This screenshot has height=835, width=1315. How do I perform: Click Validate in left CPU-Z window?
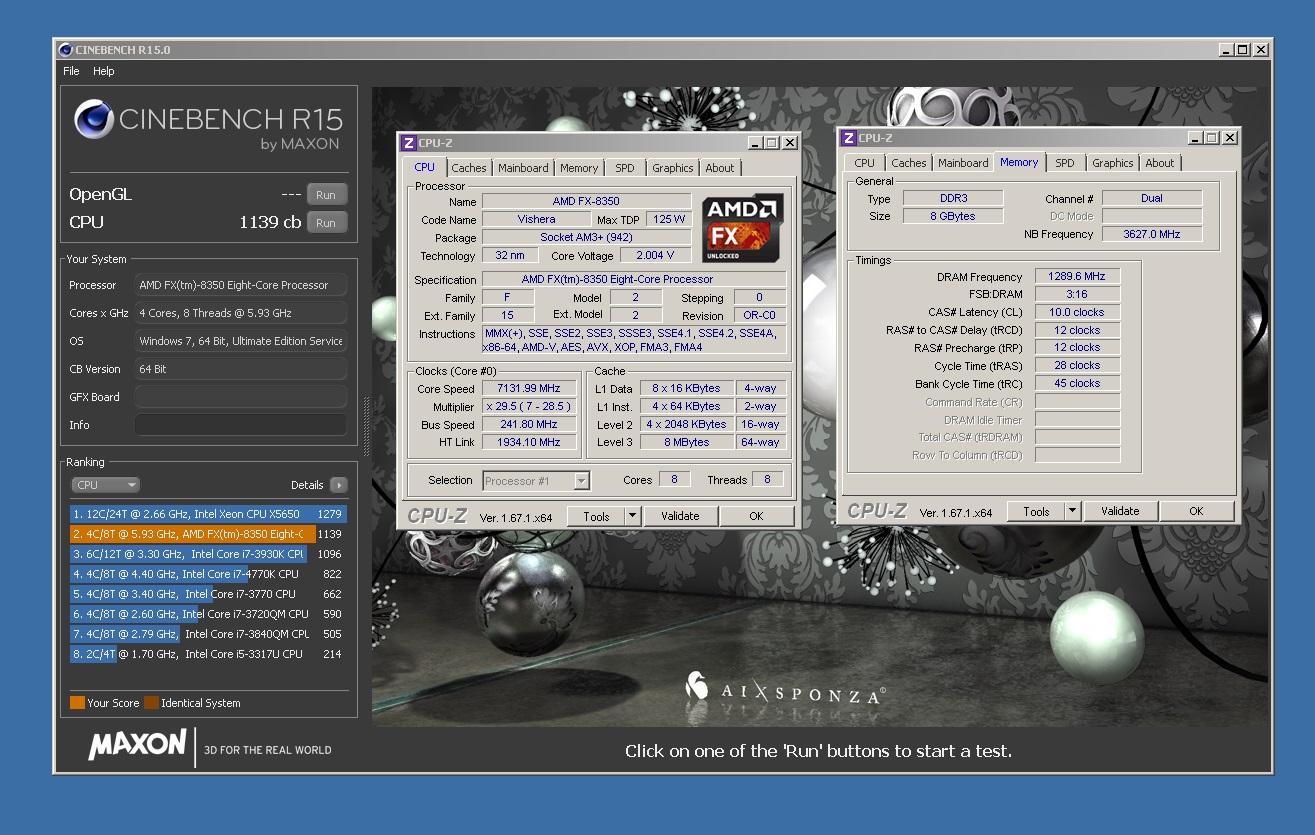680,516
